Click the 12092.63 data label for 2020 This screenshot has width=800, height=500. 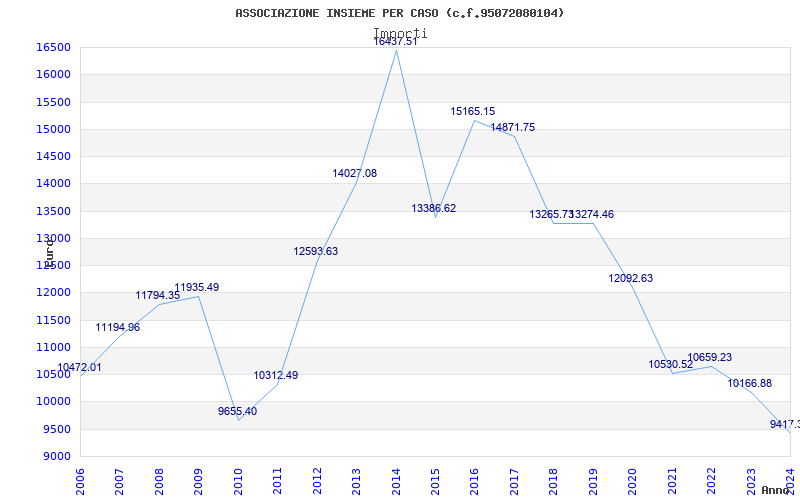pyautogui.click(x=631, y=279)
